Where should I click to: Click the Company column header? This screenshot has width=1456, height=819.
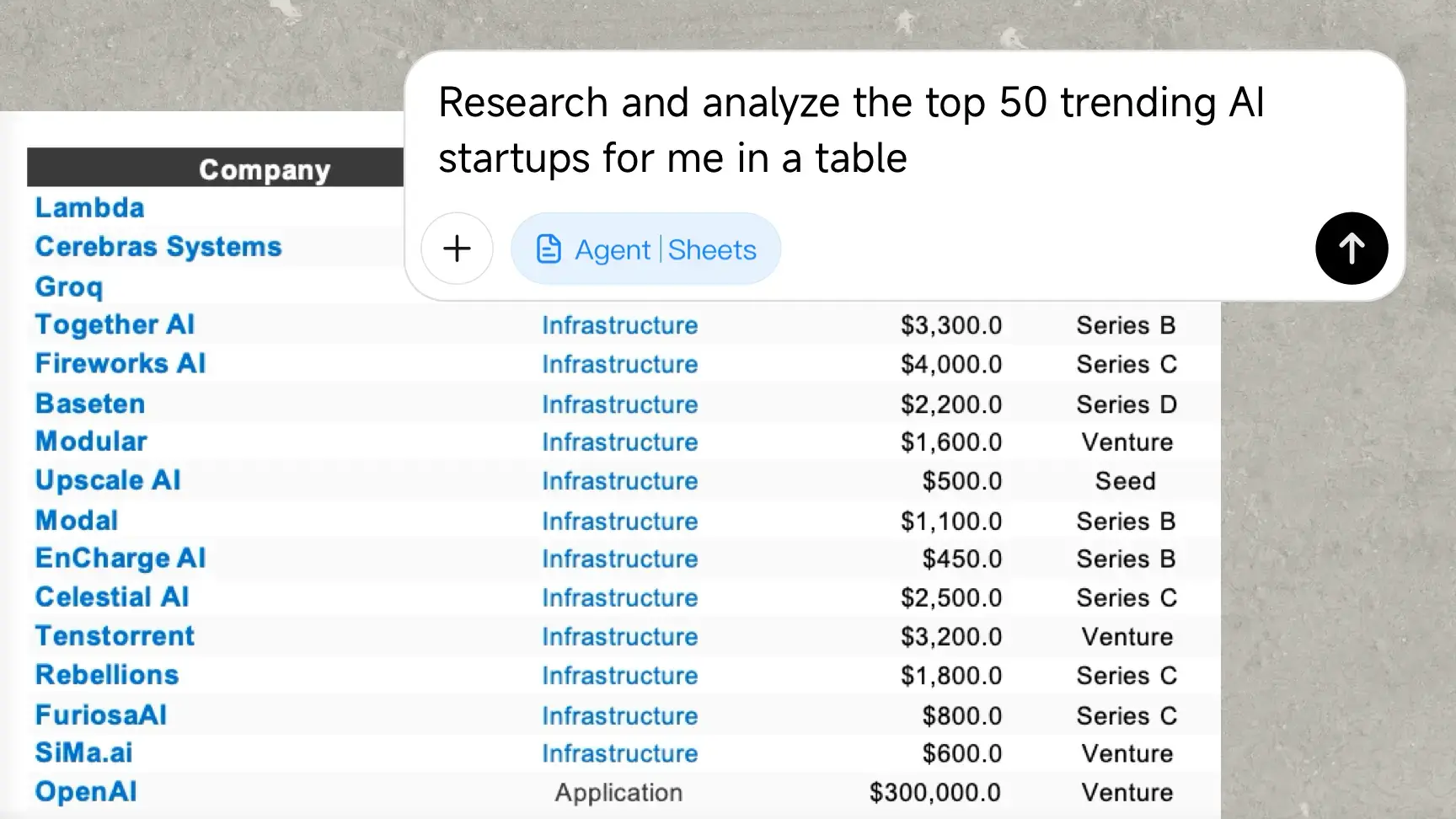point(265,169)
